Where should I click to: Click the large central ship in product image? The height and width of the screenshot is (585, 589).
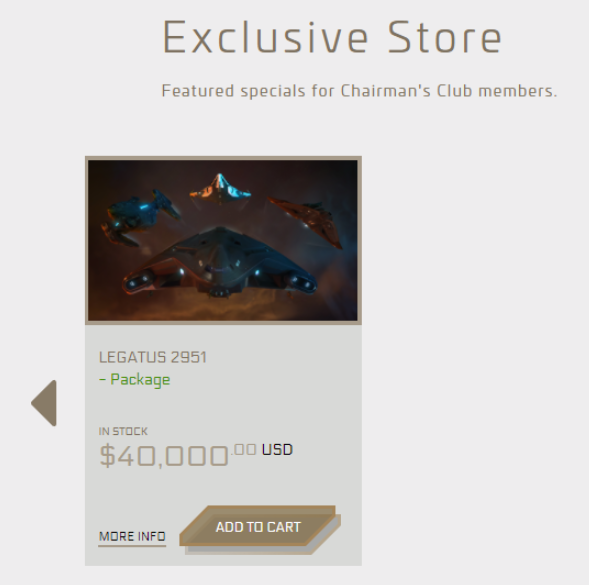(x=221, y=263)
